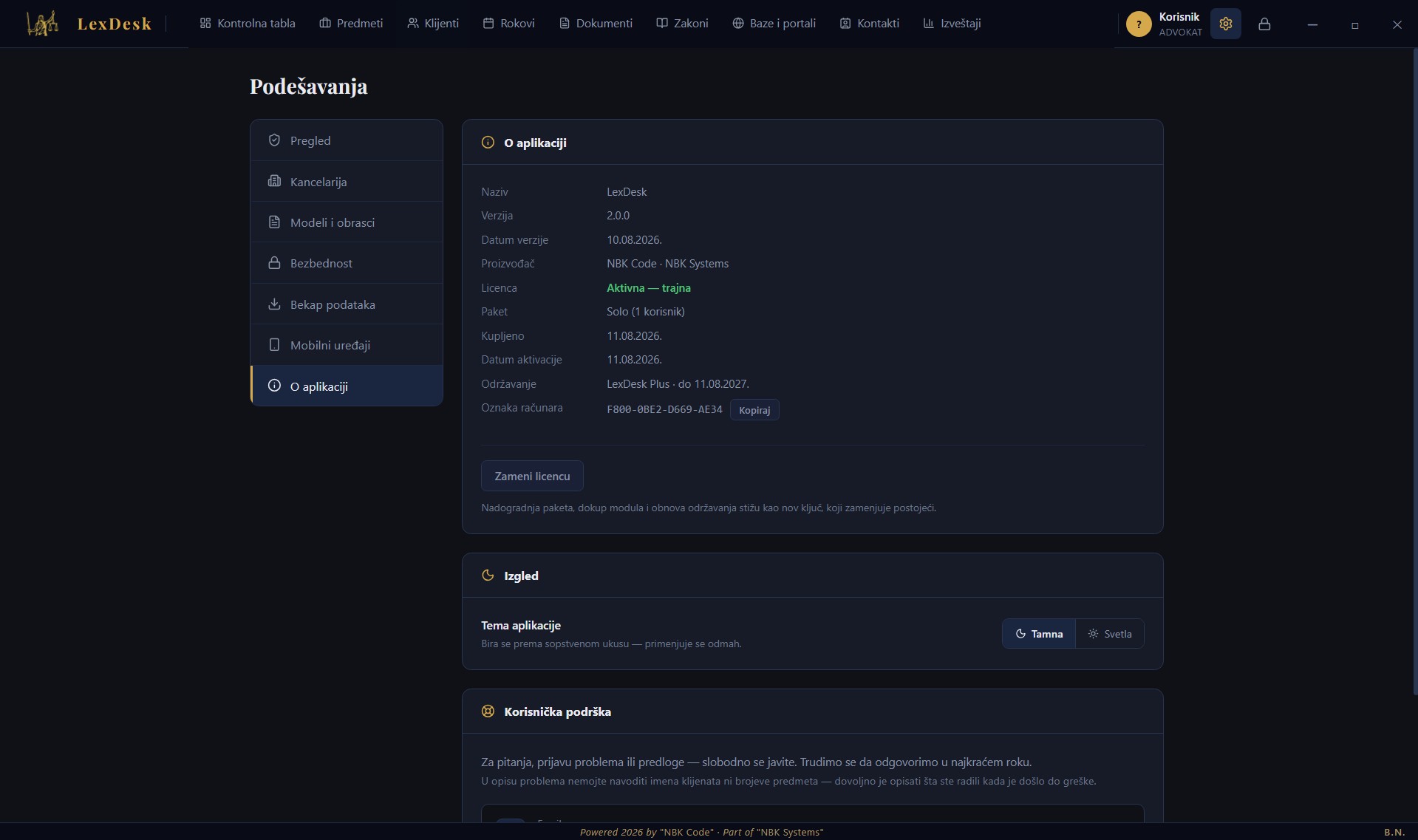Click version value '2.0.0'
The width and height of the screenshot is (1418, 840).
click(x=618, y=216)
